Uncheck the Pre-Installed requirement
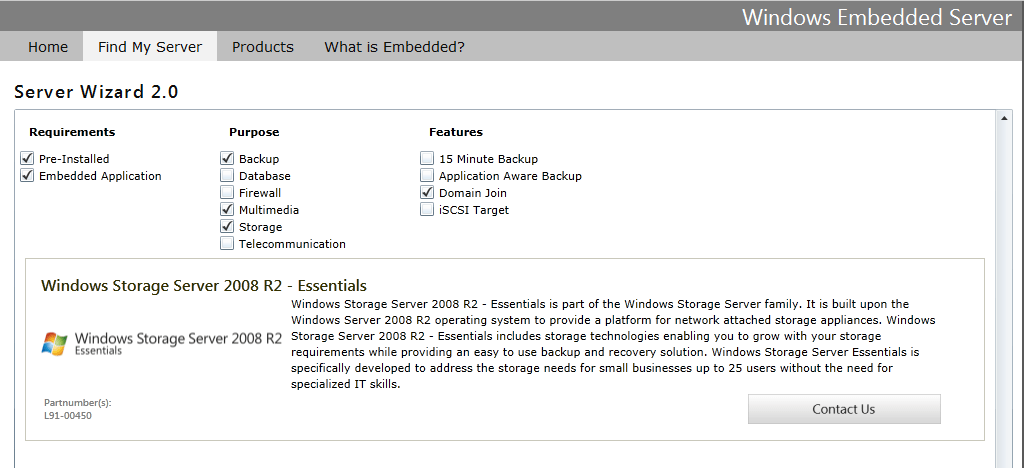The image size is (1024, 468). 27,159
